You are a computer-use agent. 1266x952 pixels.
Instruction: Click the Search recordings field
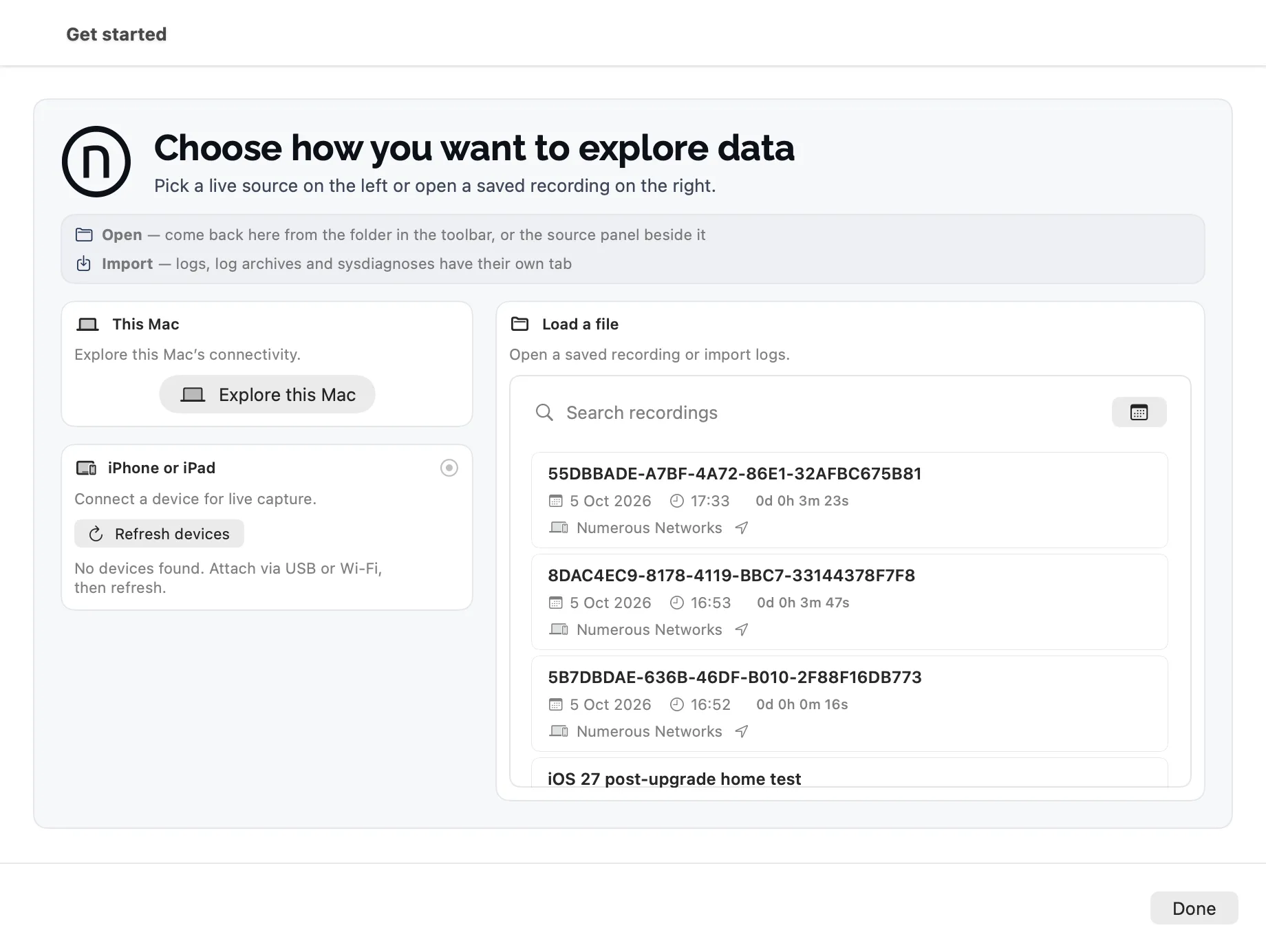(x=819, y=412)
